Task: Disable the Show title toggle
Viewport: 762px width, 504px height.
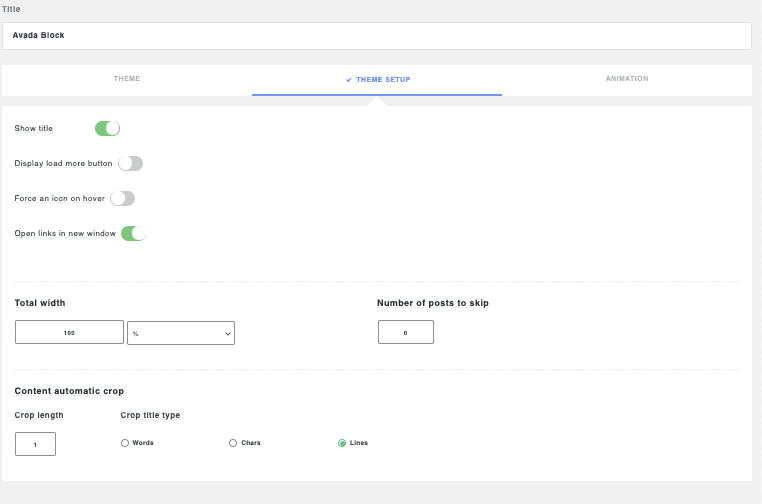Action: [107, 128]
